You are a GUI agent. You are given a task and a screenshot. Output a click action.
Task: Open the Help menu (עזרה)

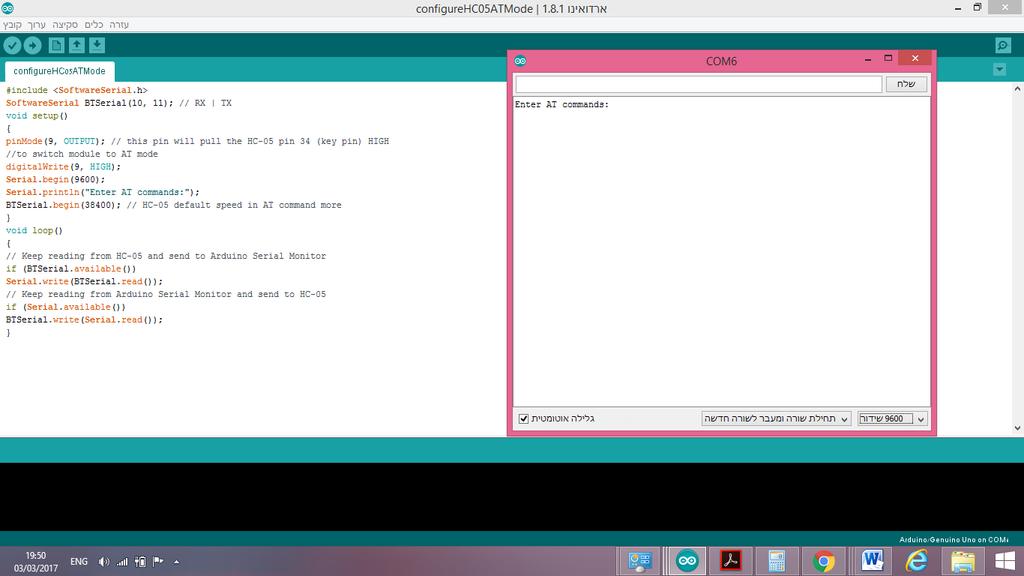pyautogui.click(x=119, y=24)
